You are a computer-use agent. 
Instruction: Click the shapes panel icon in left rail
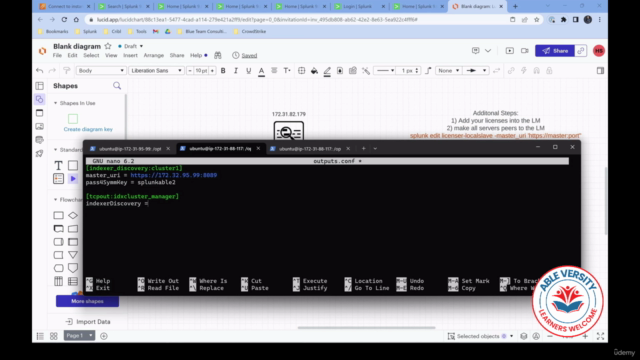pos(40,99)
